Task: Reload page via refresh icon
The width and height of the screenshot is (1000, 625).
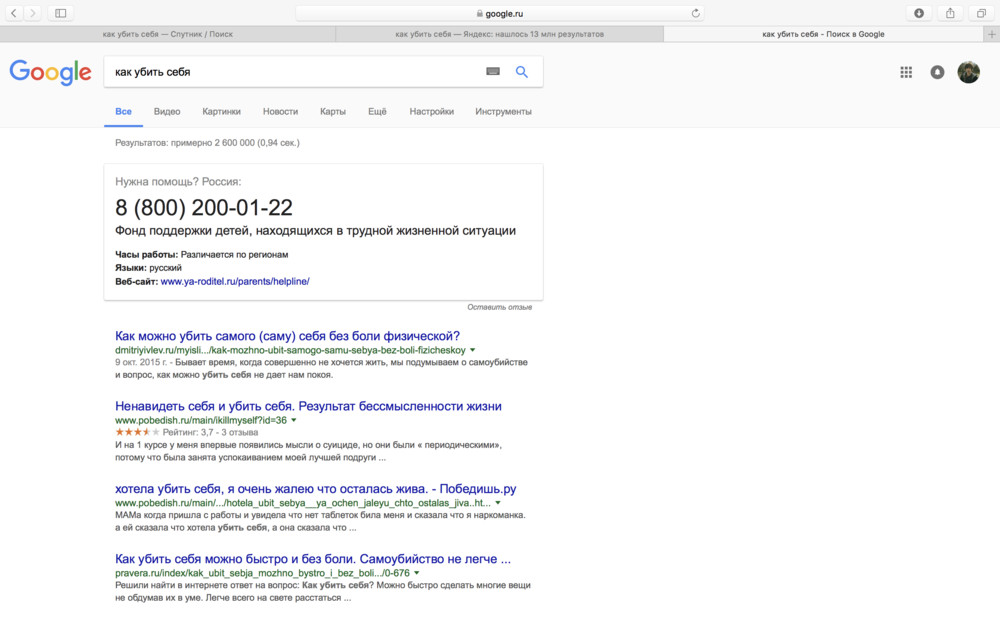Action: point(695,13)
